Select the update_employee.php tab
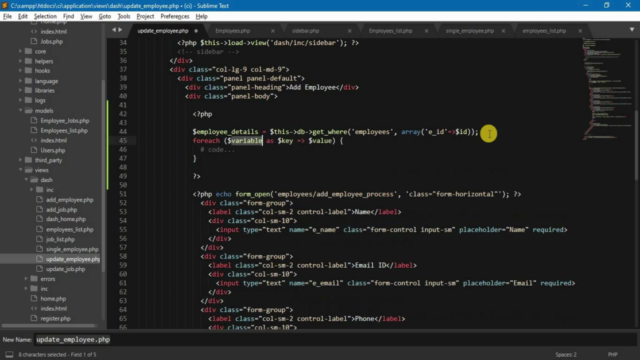The height and width of the screenshot is (360, 640). pyautogui.click(x=163, y=31)
